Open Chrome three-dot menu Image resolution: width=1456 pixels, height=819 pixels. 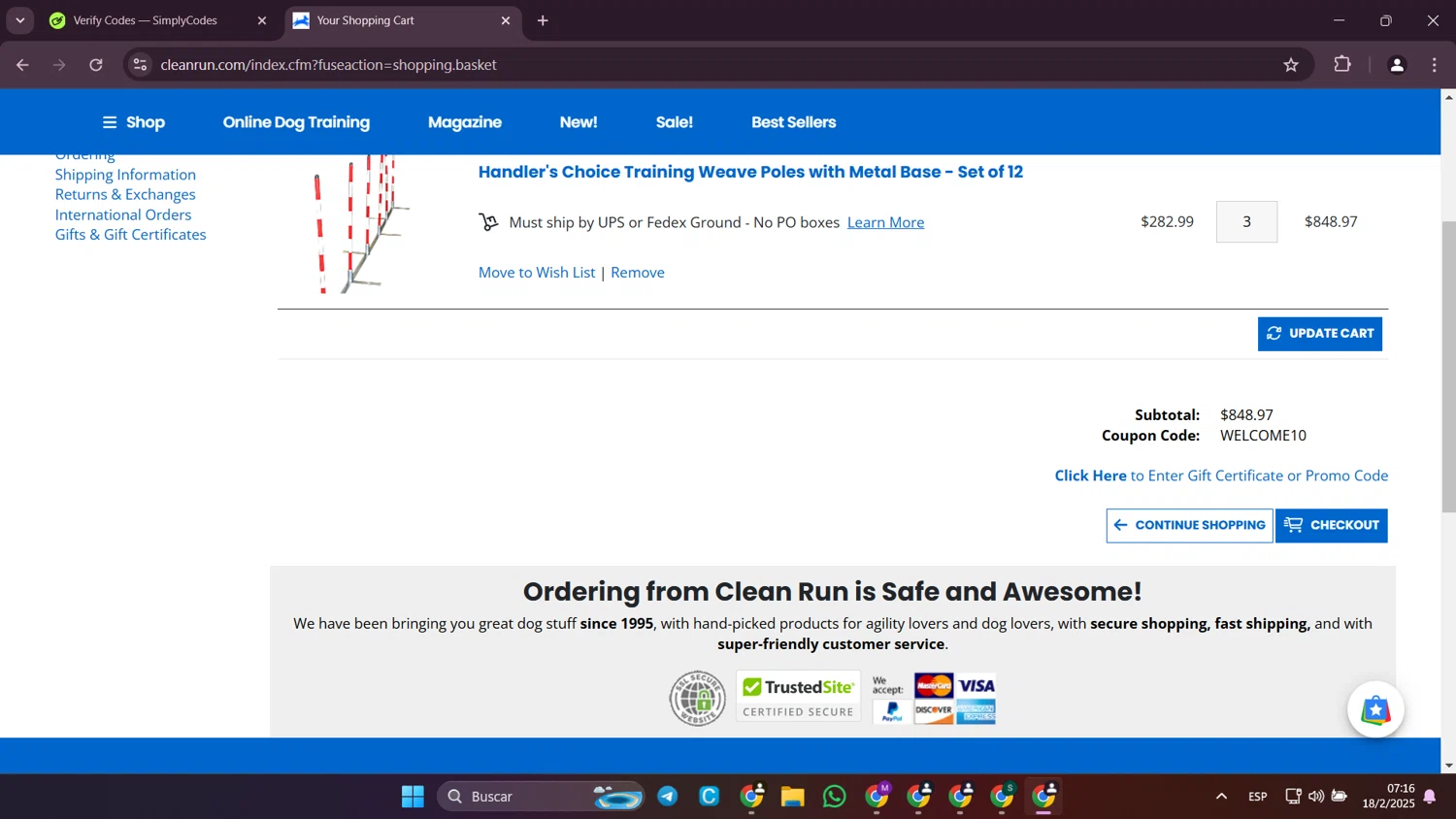[x=1434, y=65]
